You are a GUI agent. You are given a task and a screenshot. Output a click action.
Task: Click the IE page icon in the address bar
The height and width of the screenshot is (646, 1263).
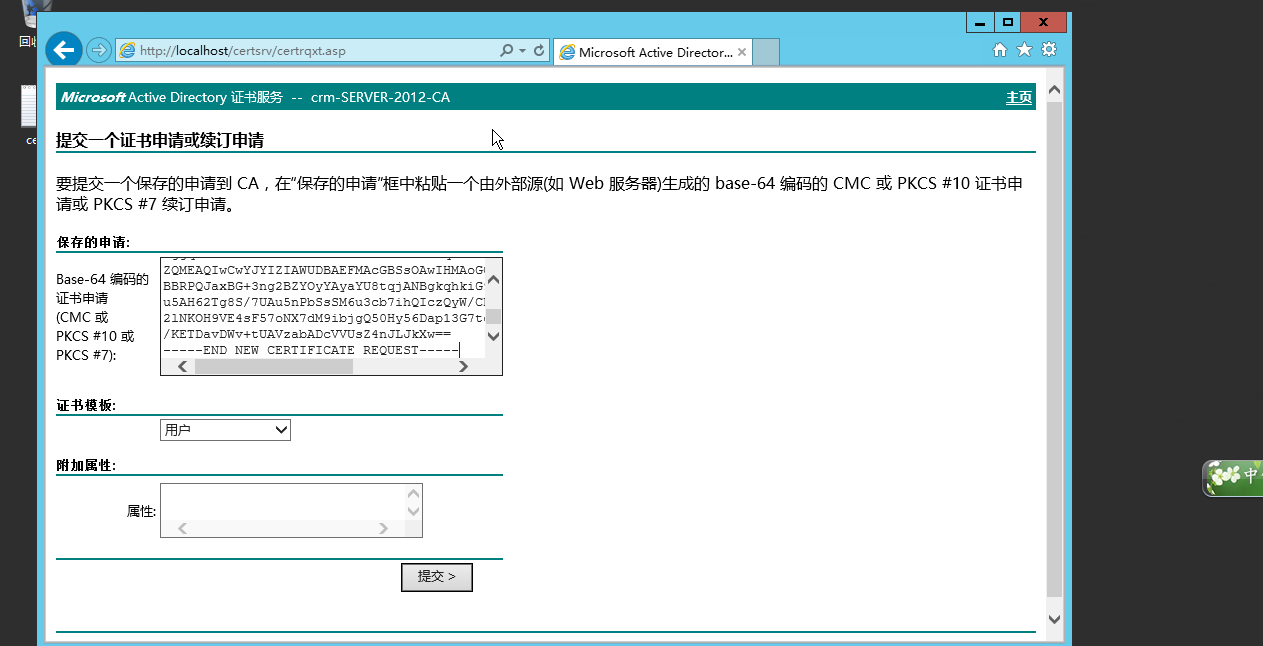click(127, 50)
